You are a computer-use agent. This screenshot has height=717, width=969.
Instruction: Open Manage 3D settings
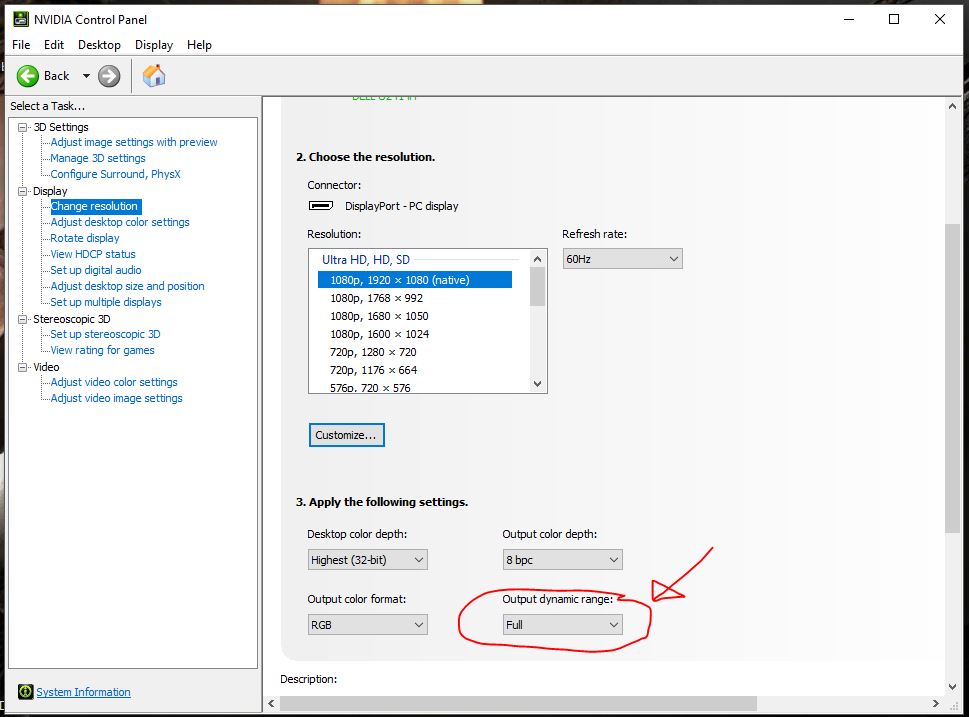pos(98,158)
